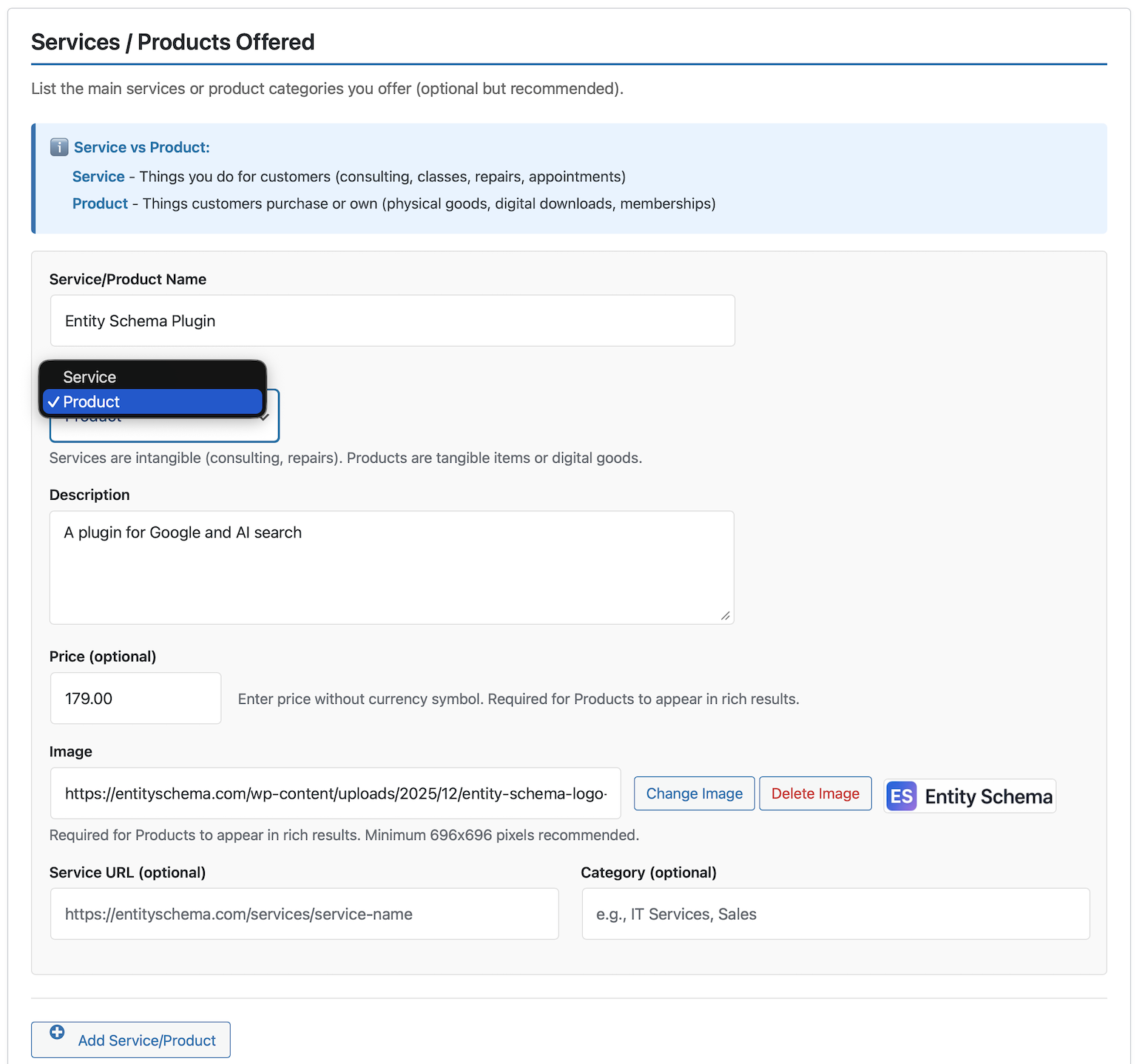
Task: Click the Service URL (optional) label
Action: click(127, 872)
